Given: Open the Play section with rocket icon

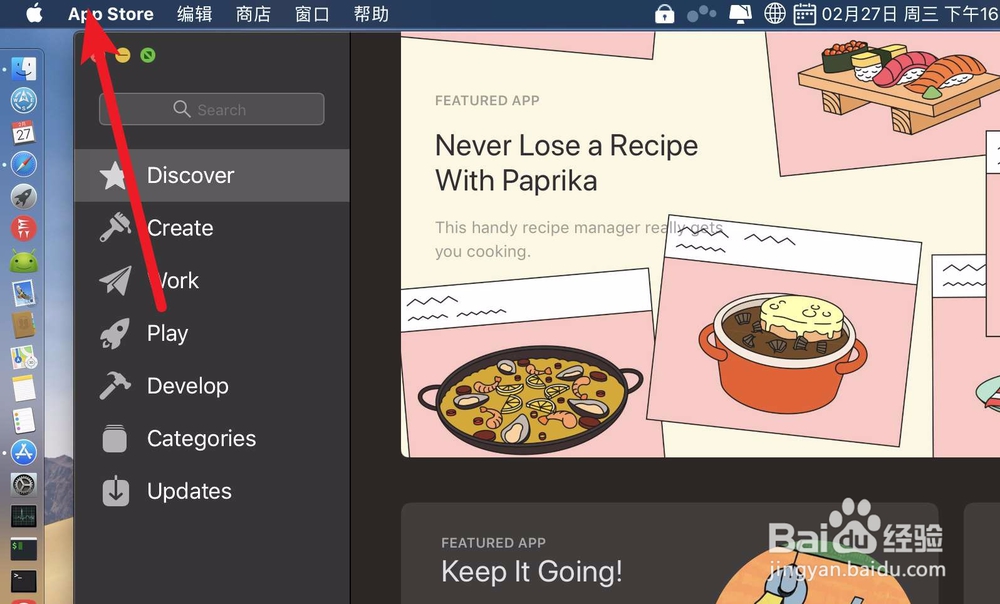Looking at the screenshot, I should tap(212, 333).
